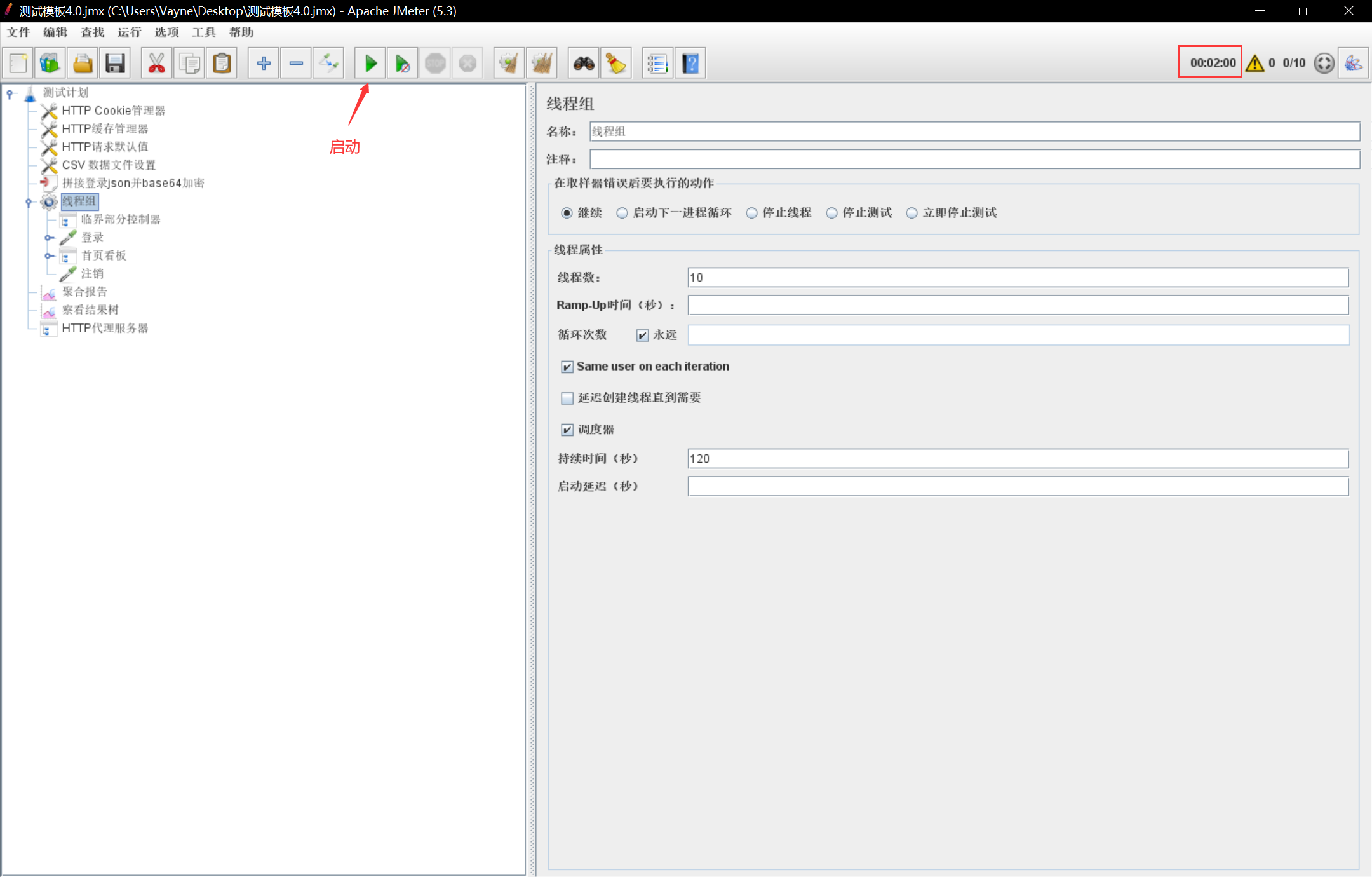Viewport: 1372px width, 877px height.
Task: Open the Function Helper list icon
Action: [x=657, y=63]
